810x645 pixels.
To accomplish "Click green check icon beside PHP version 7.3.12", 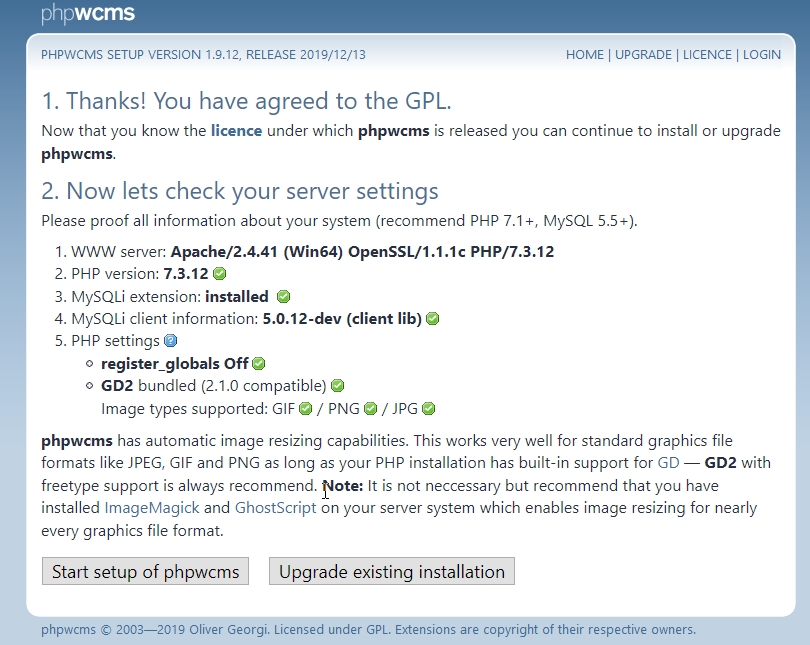I will click(x=220, y=274).
